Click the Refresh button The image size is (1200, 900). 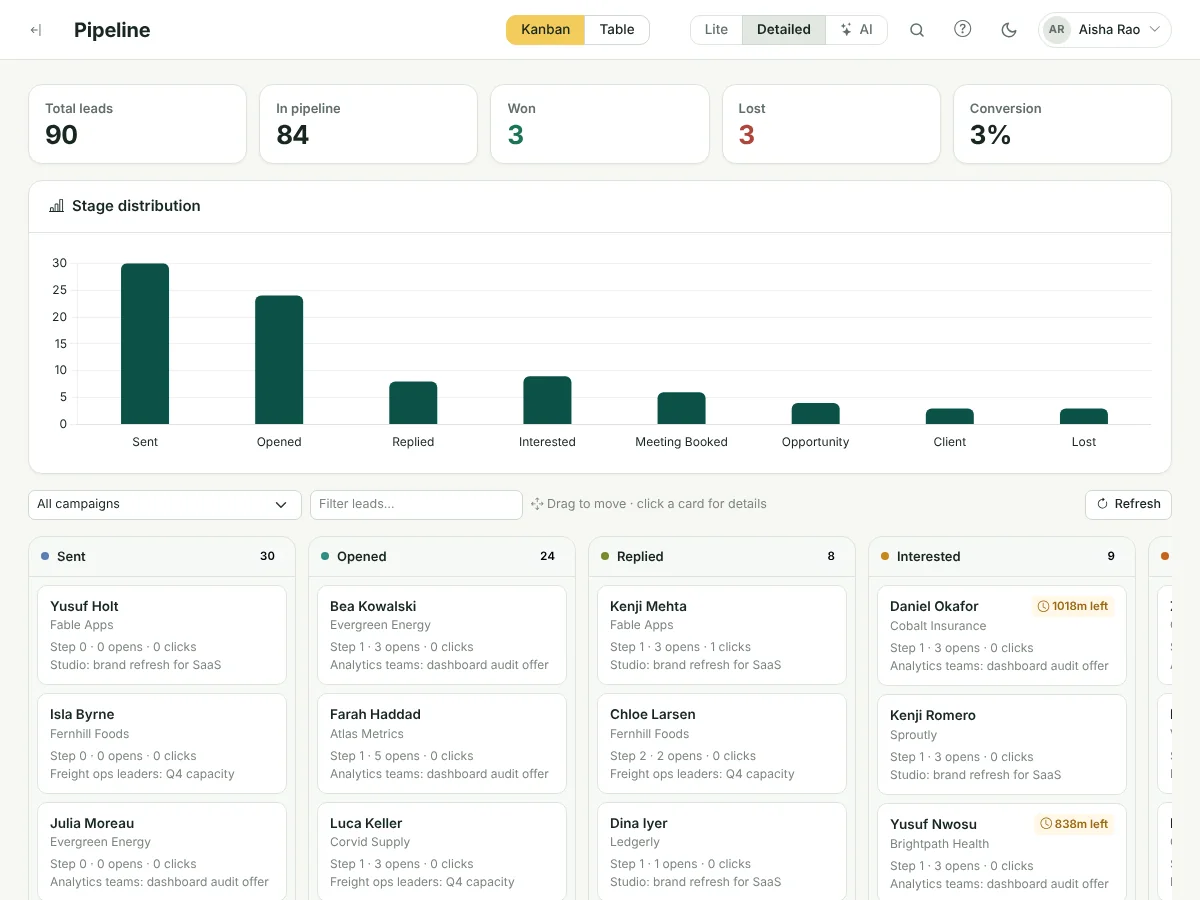[1128, 505]
